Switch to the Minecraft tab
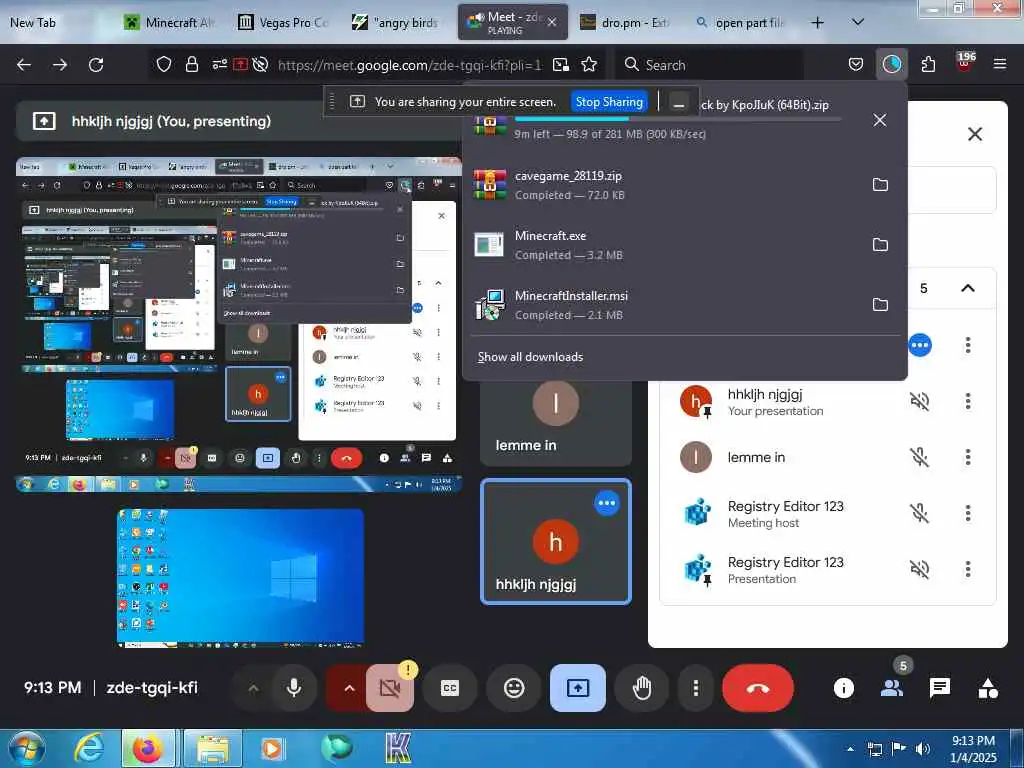The width and height of the screenshot is (1024, 768). (169, 22)
